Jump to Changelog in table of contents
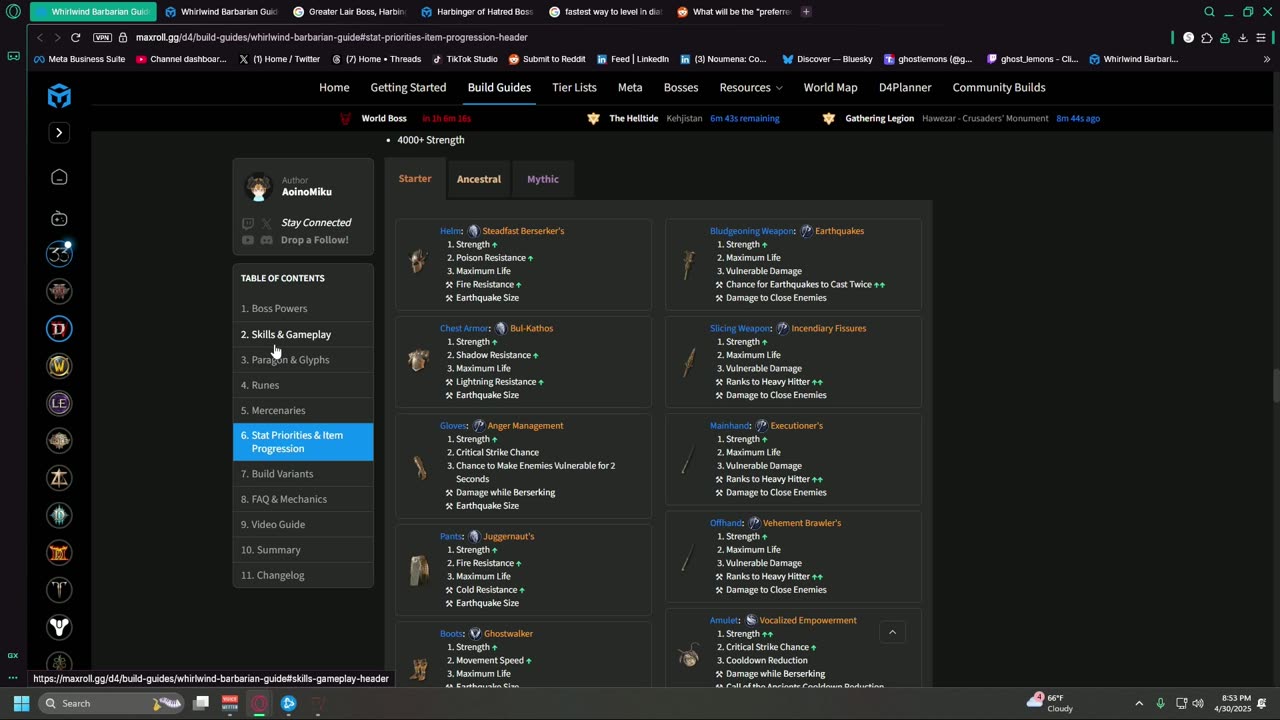Screen dimensions: 1280x720 pos(303,575)
